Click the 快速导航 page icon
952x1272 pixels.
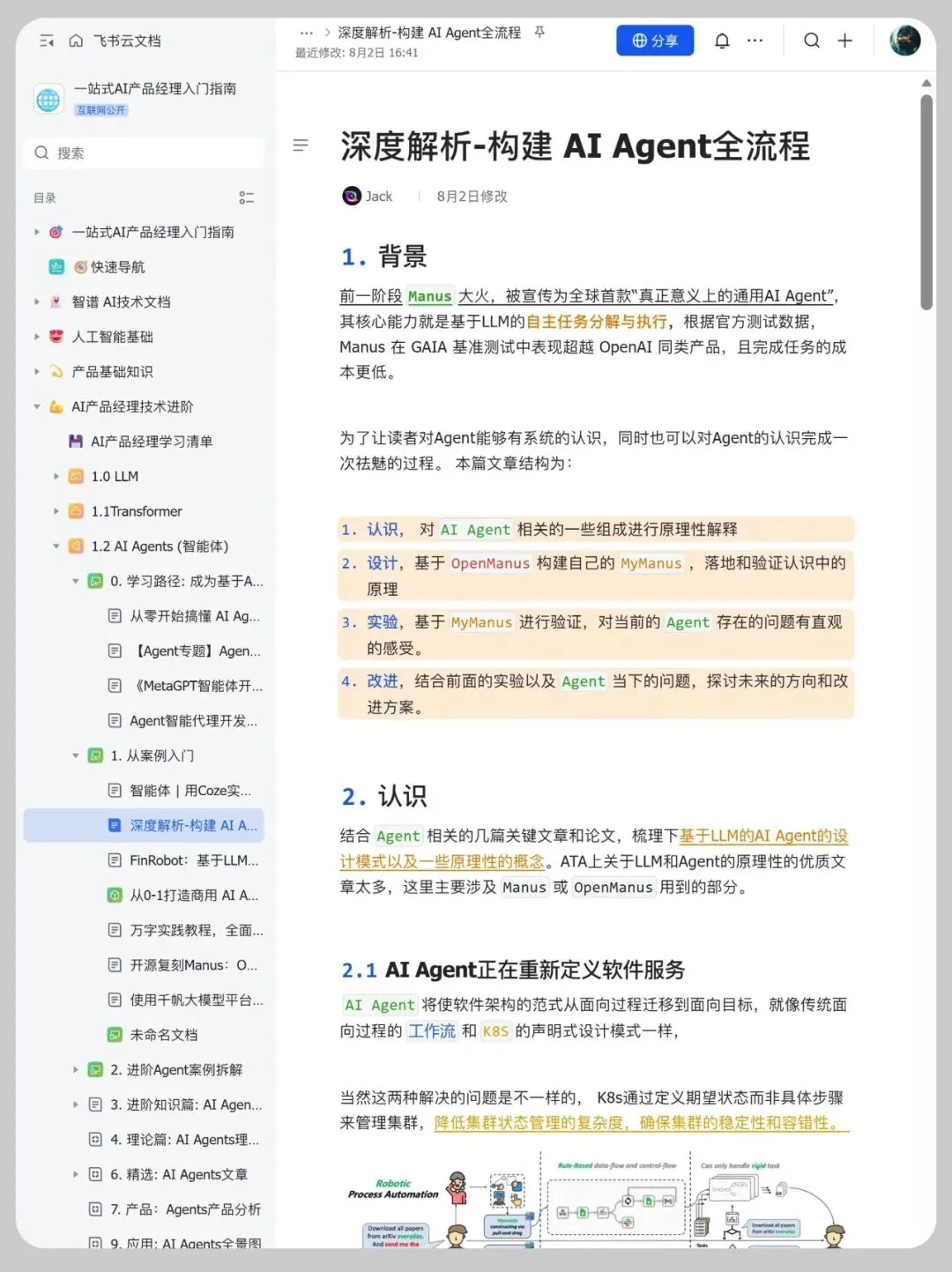click(56, 266)
